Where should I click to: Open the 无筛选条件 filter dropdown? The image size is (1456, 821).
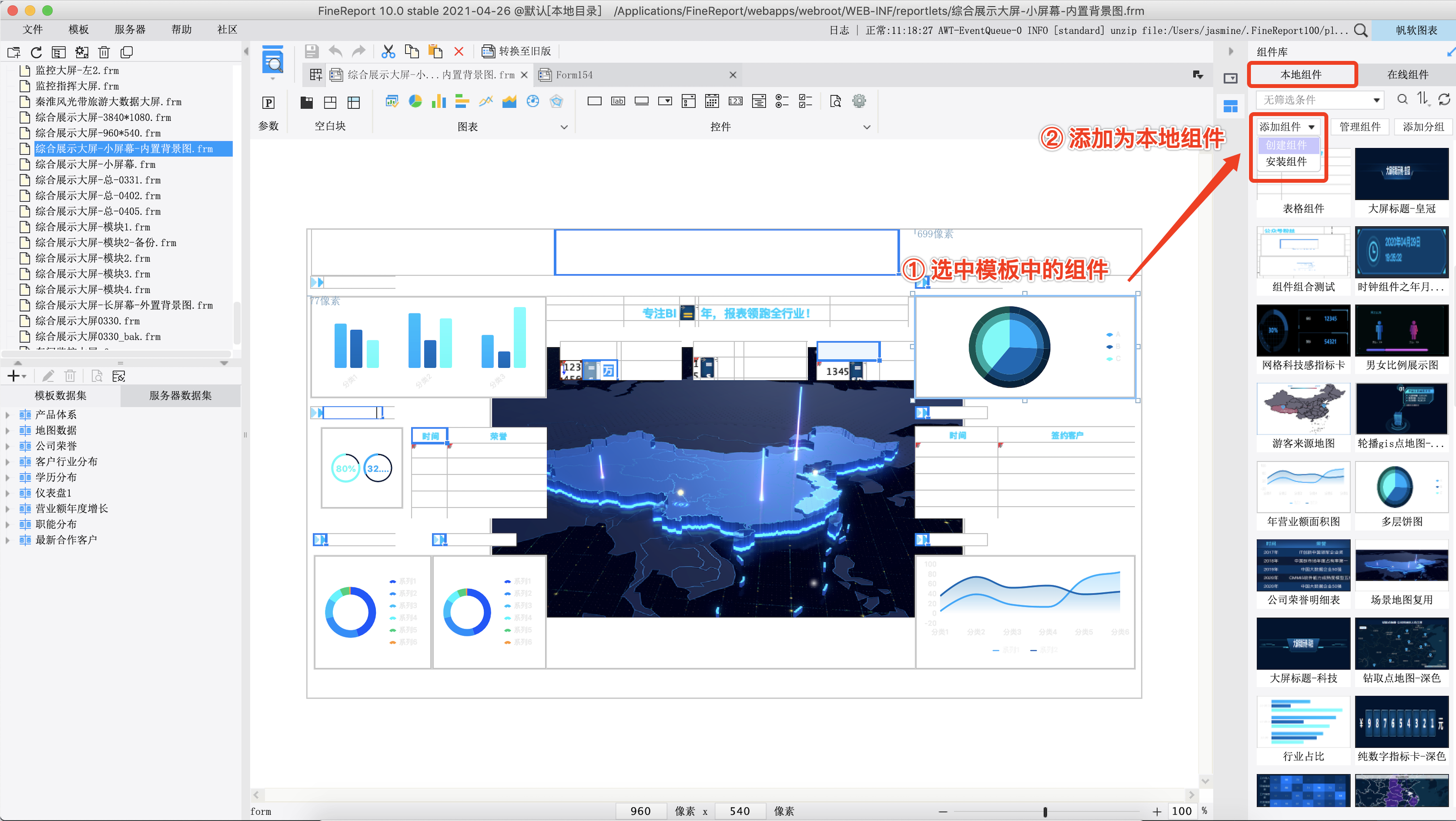[x=1376, y=100]
